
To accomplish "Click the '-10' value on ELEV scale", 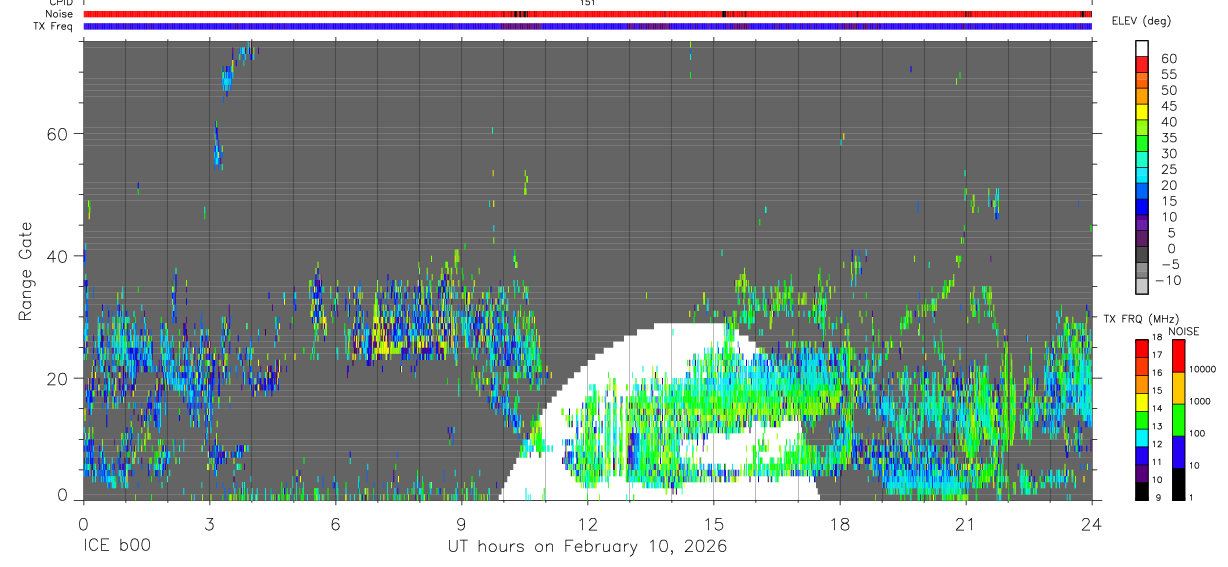I will (x=1167, y=280).
